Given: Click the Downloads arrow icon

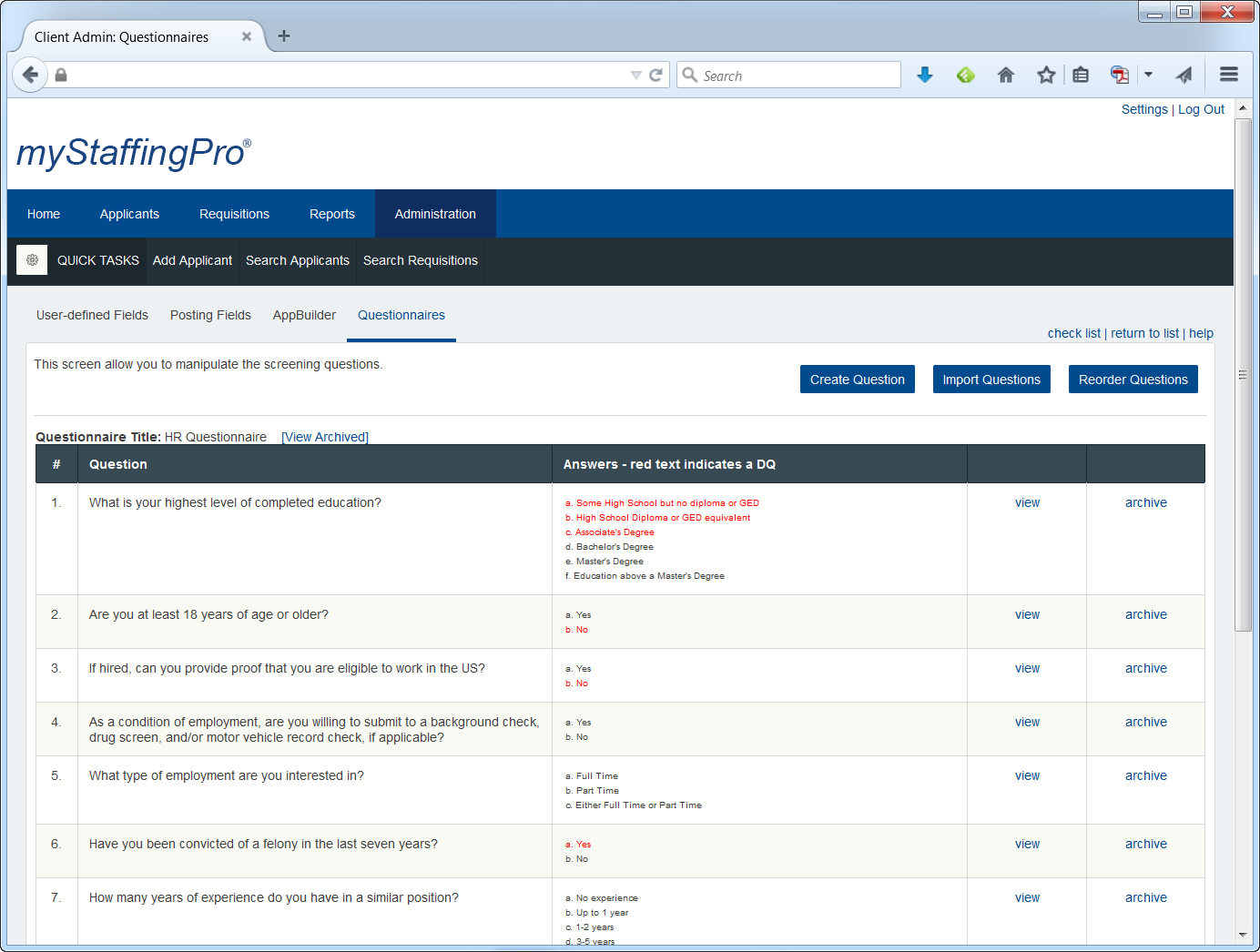Looking at the screenshot, I should [925, 75].
